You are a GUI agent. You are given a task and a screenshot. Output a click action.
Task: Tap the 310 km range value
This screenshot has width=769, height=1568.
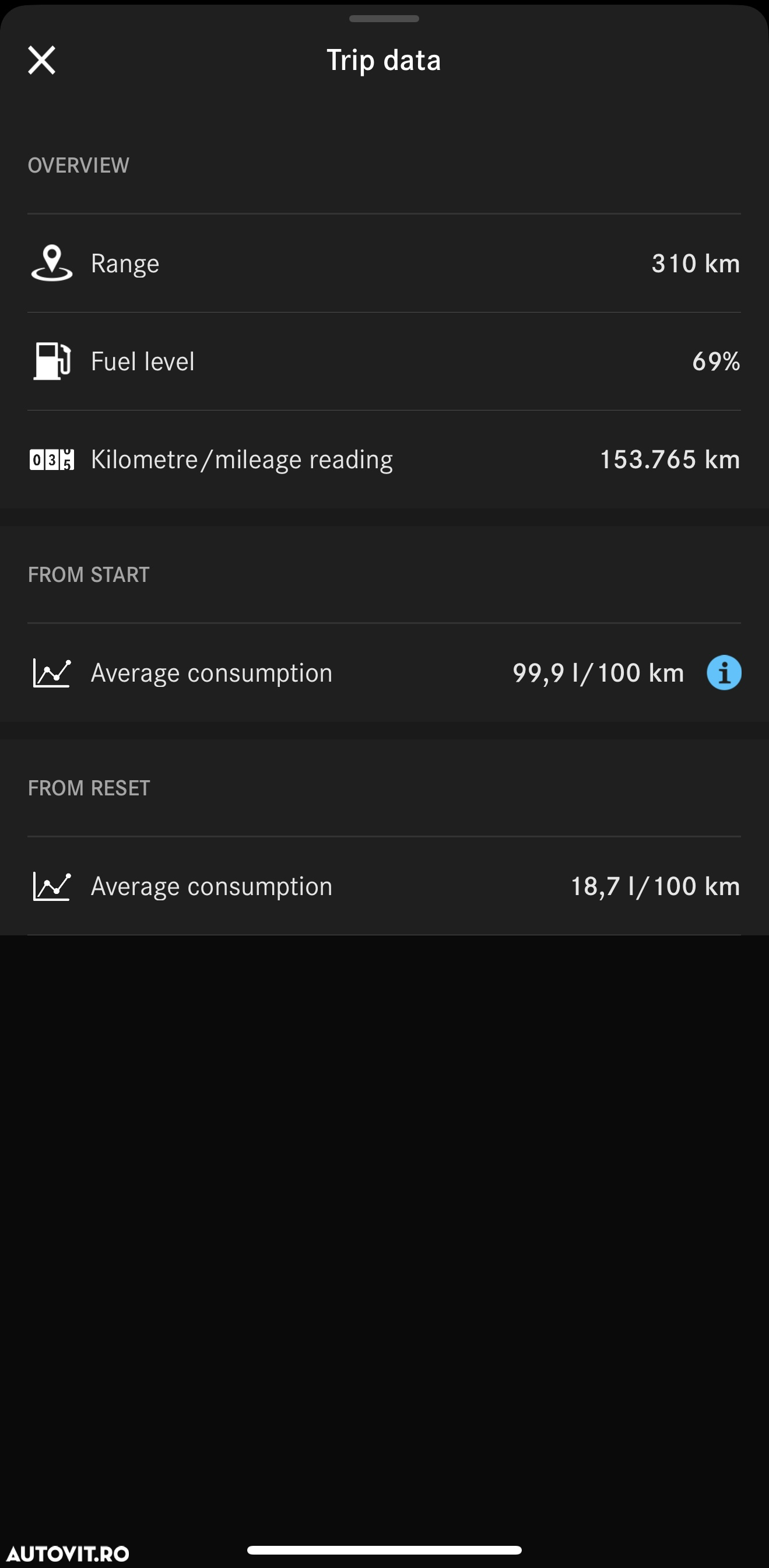[696, 264]
